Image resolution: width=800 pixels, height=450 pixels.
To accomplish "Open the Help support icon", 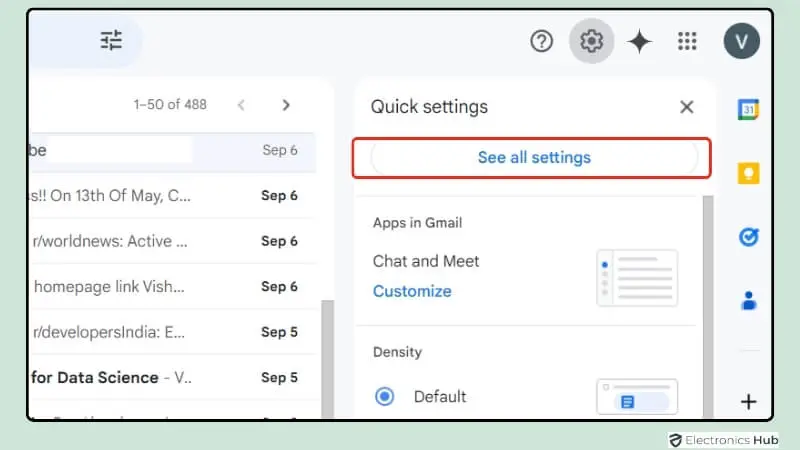I will pos(541,41).
